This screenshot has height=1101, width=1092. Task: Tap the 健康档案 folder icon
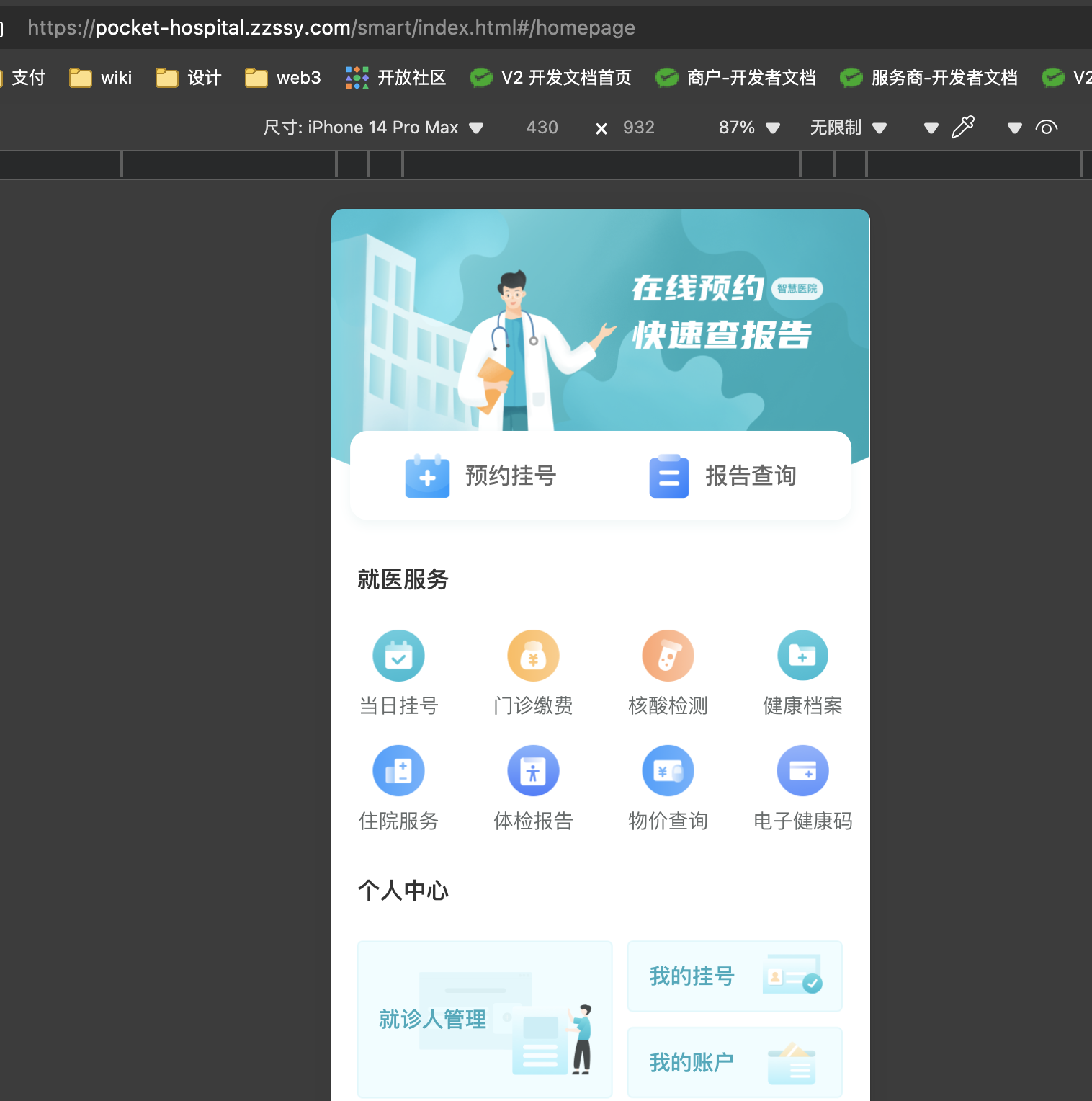pyautogui.click(x=802, y=656)
